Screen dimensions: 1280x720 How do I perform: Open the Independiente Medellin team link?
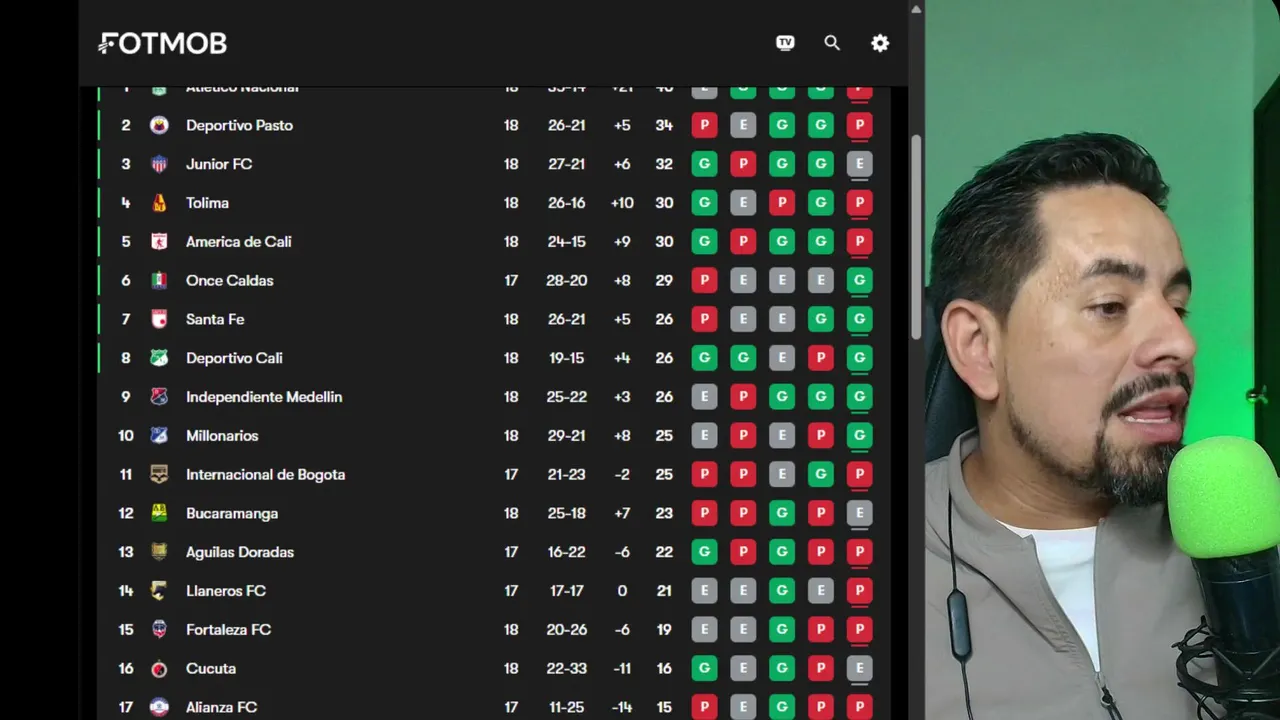(264, 397)
